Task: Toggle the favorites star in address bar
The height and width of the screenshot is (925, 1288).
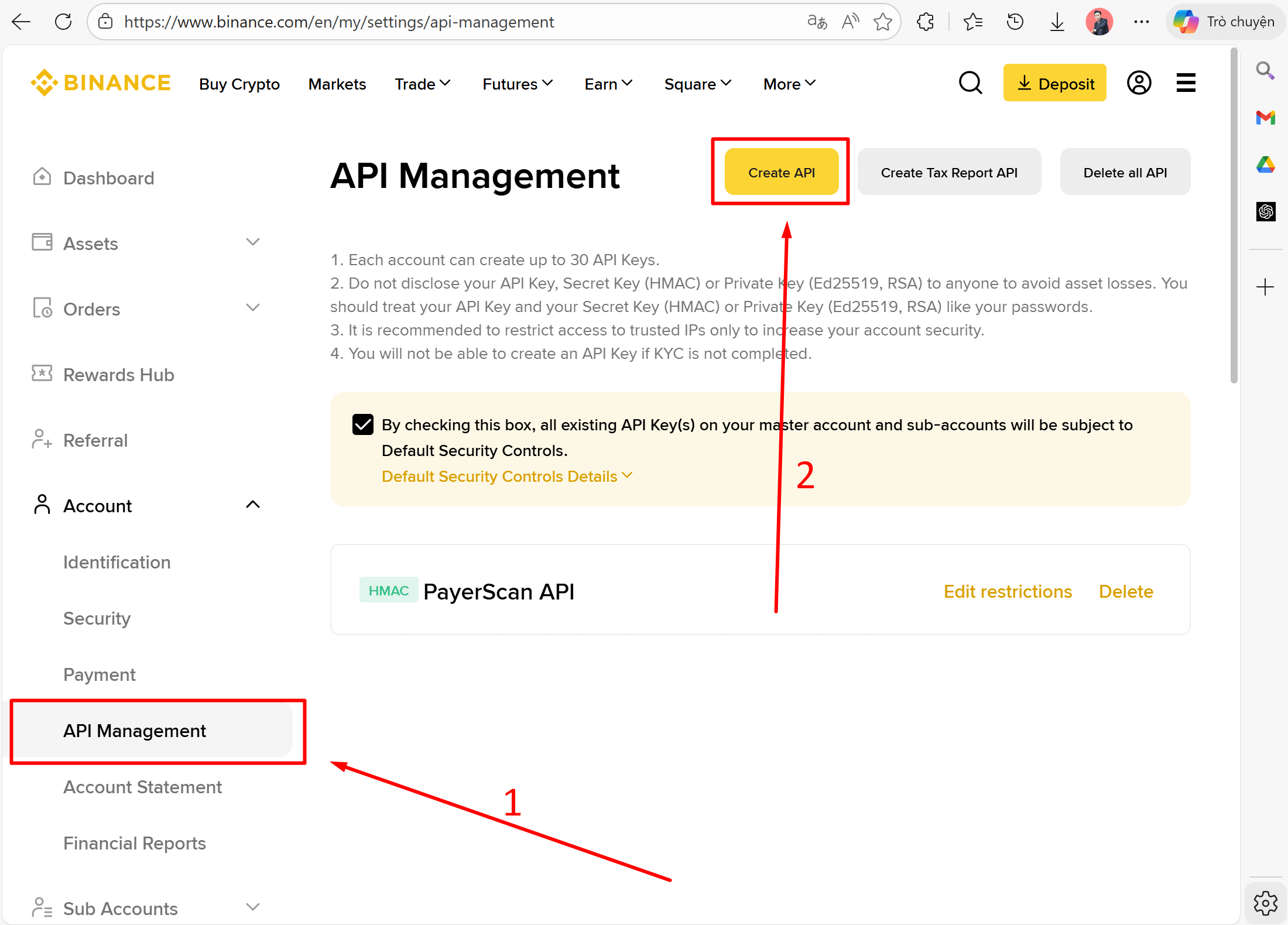Action: point(883,22)
